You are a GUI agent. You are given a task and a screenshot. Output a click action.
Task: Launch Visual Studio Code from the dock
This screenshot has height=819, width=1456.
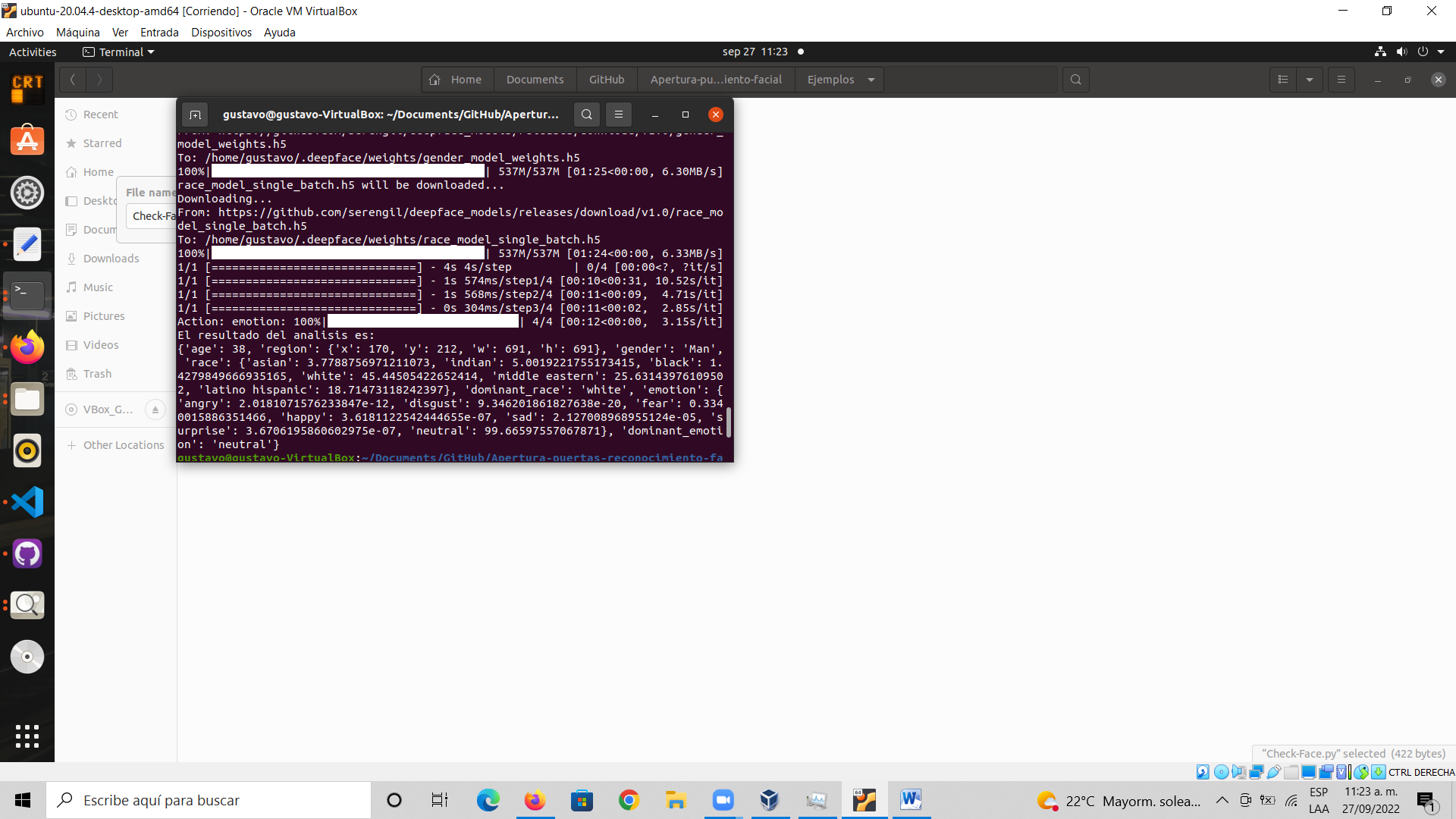tap(27, 501)
